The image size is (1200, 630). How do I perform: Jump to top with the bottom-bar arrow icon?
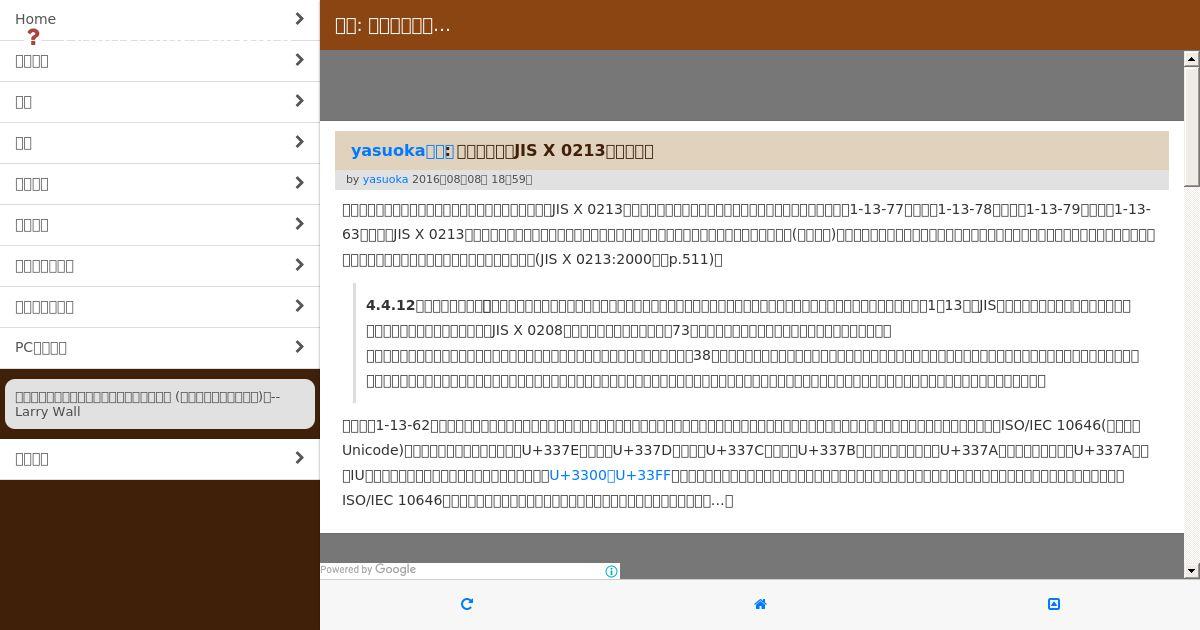[1053, 604]
